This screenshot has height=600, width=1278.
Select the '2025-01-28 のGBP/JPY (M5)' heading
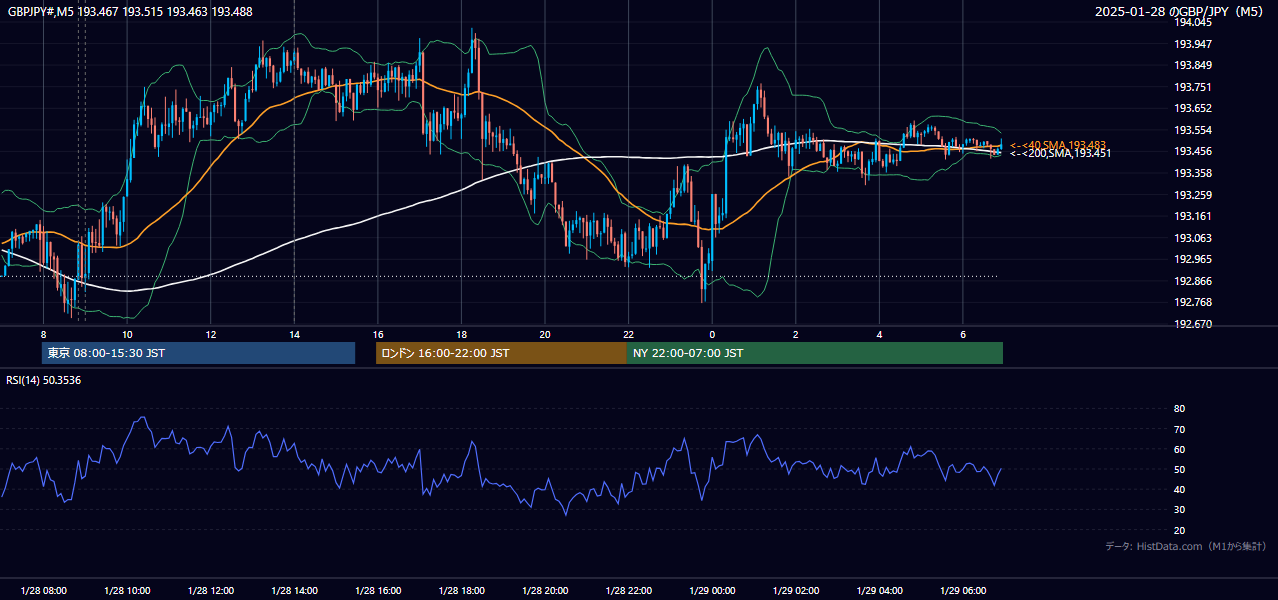click(1181, 11)
